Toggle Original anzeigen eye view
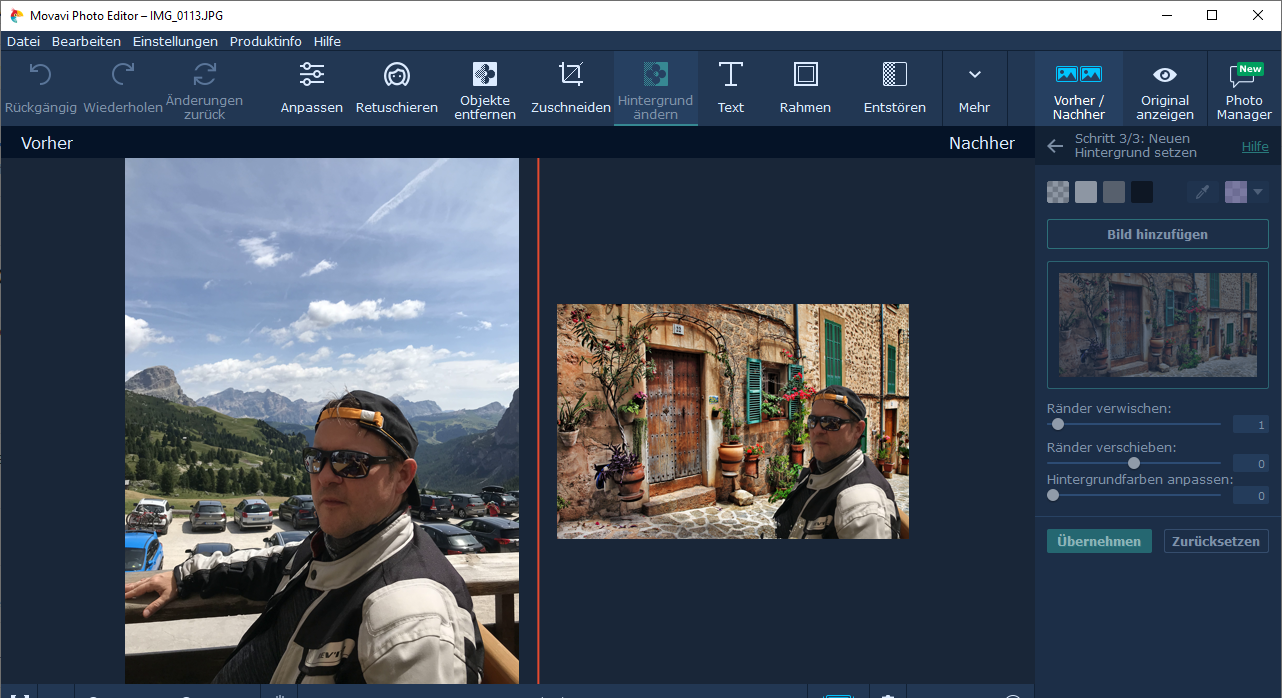Image resolution: width=1282 pixels, height=698 pixels. click(1164, 88)
